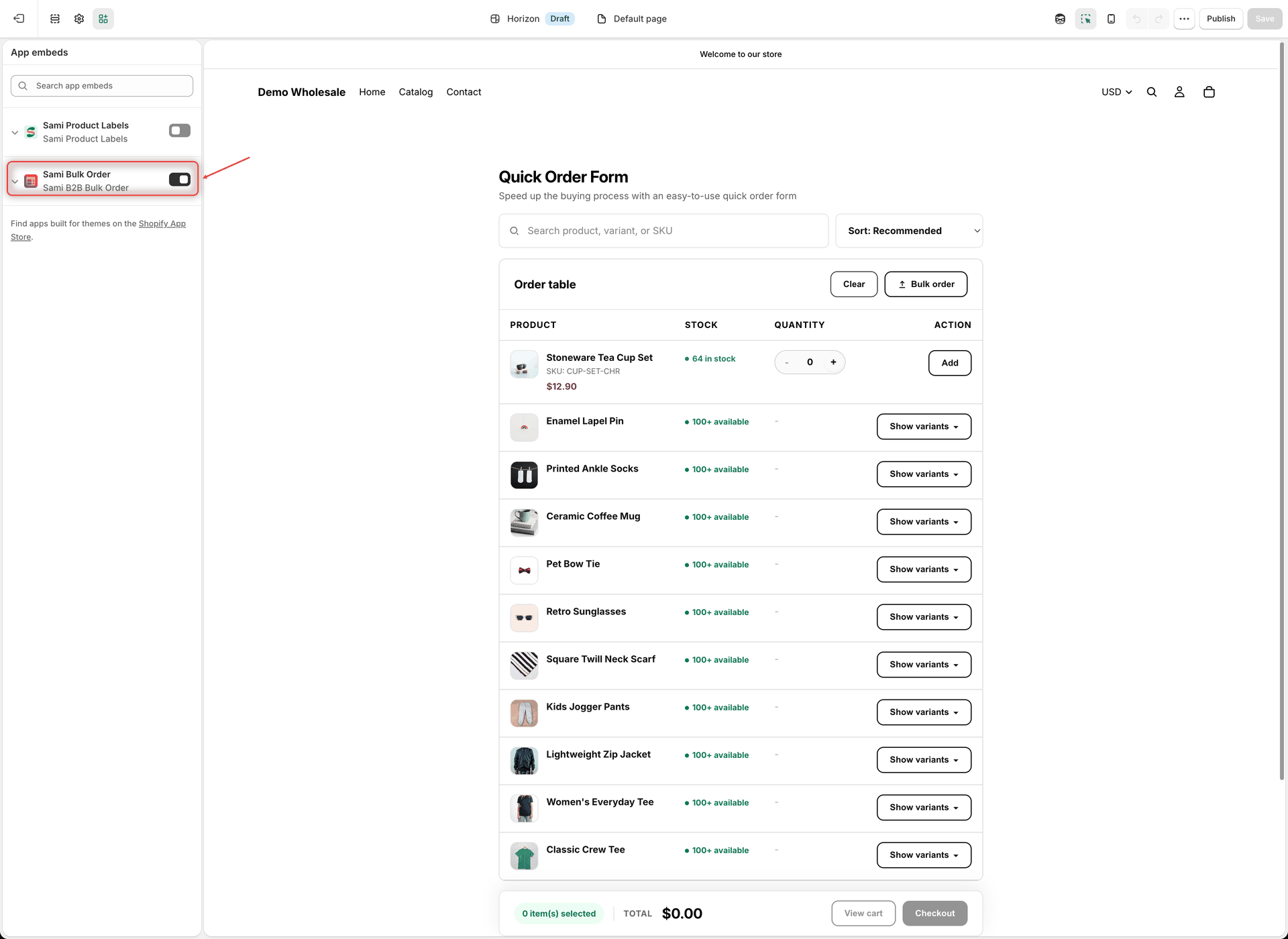Enable the Sami Product Labels toggle

tap(180, 131)
